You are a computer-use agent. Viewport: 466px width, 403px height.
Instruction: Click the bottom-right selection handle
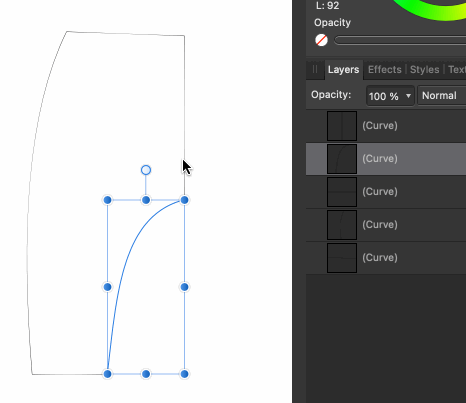point(184,374)
